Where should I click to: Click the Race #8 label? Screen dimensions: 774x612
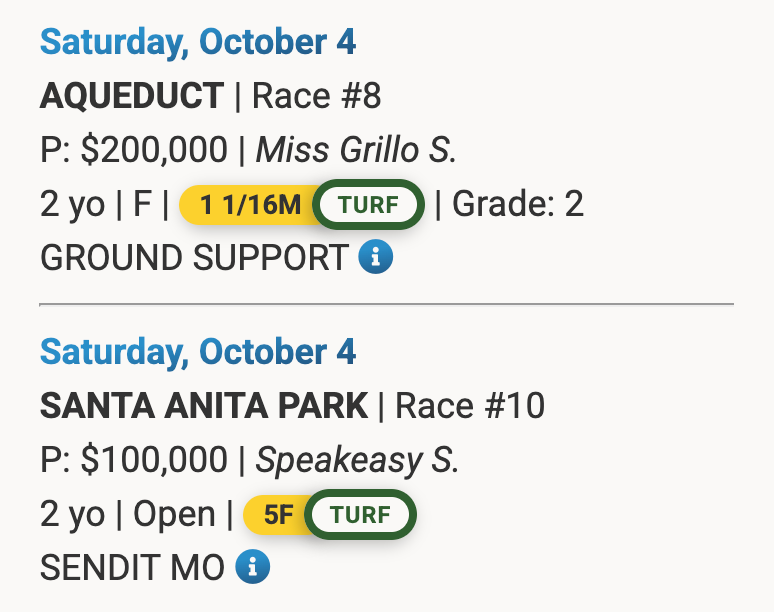tap(316, 97)
